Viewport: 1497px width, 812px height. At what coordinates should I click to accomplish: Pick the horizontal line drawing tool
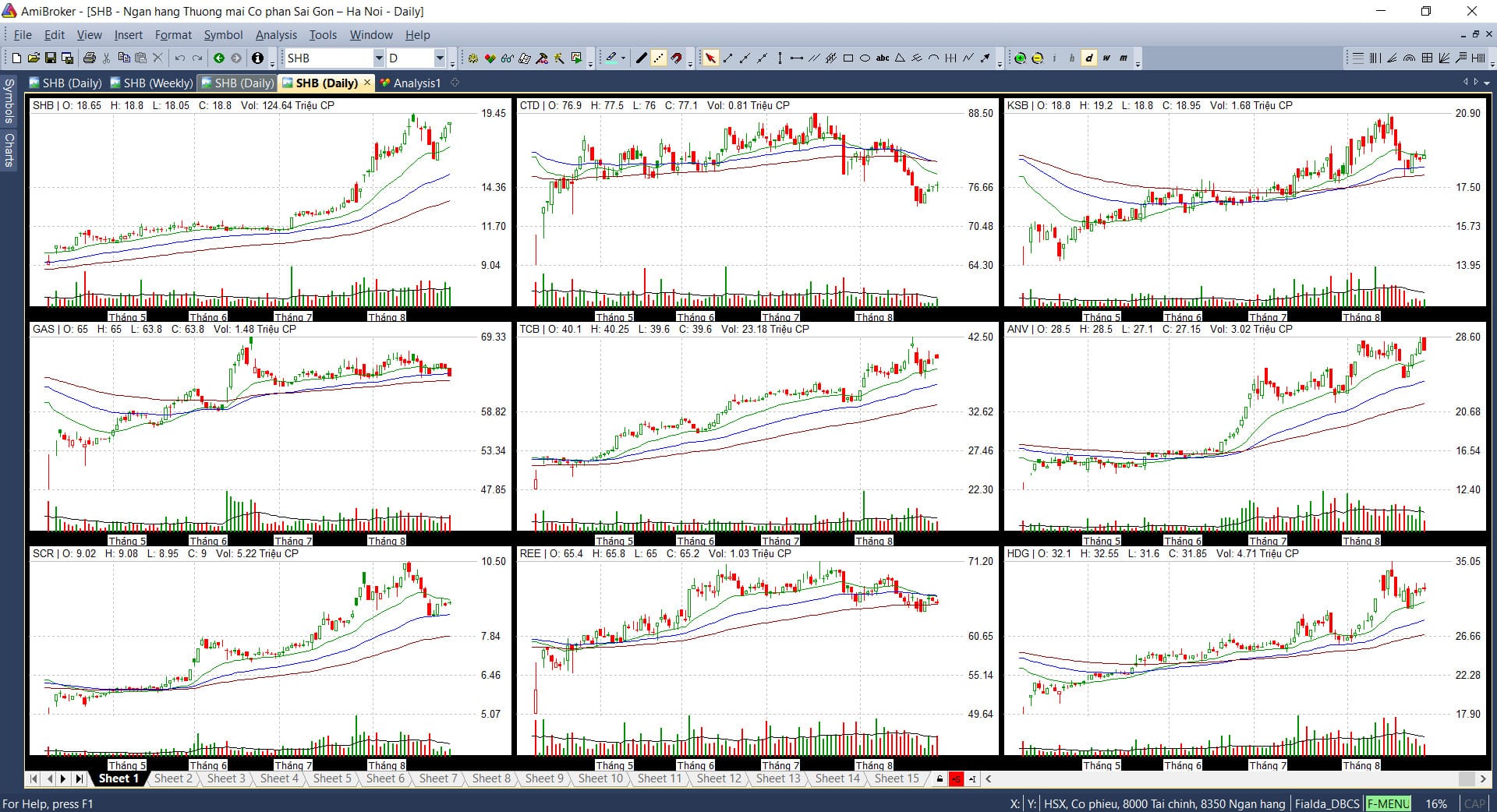click(796, 58)
